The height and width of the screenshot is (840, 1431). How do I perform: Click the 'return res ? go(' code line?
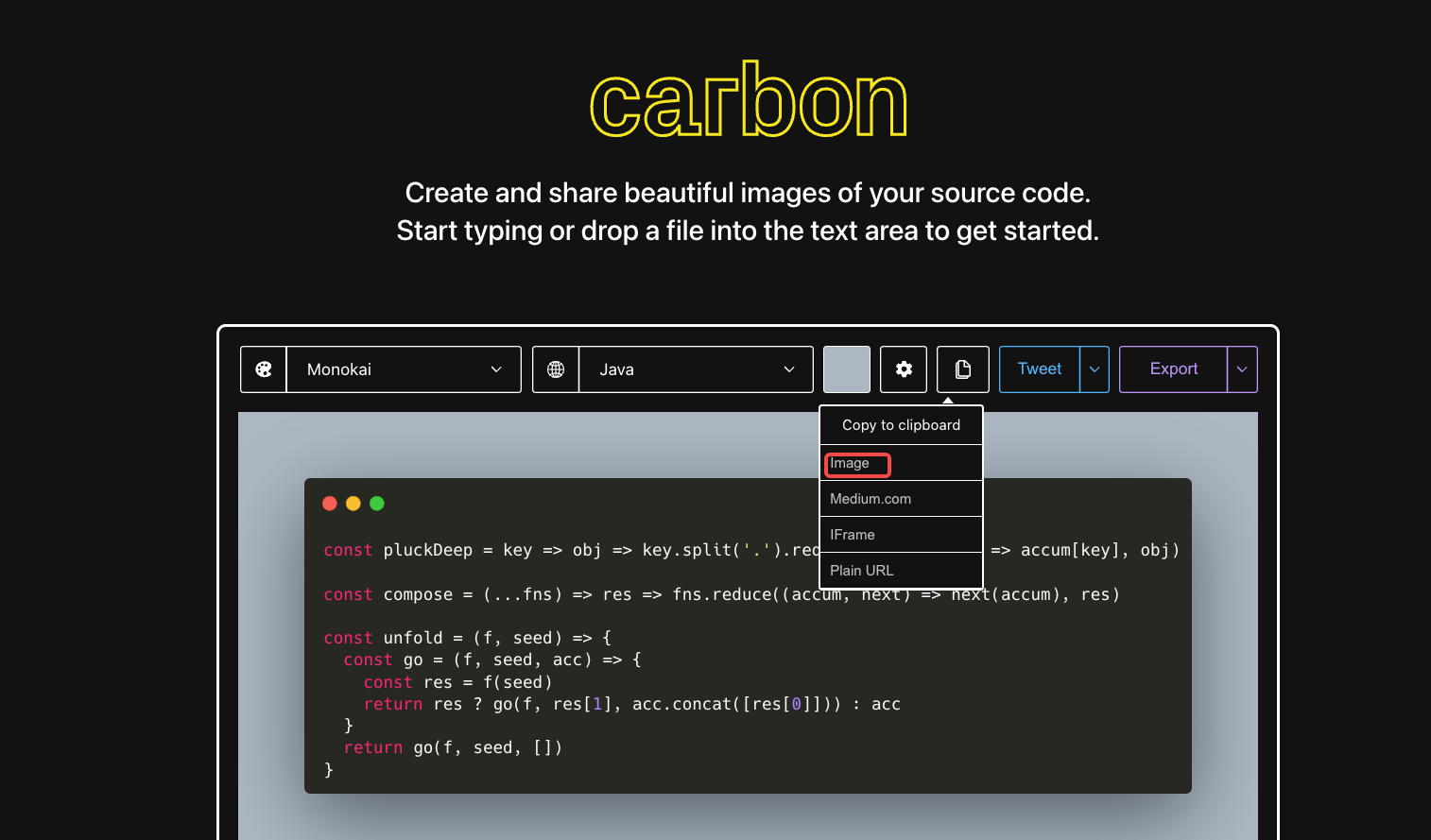(632, 704)
